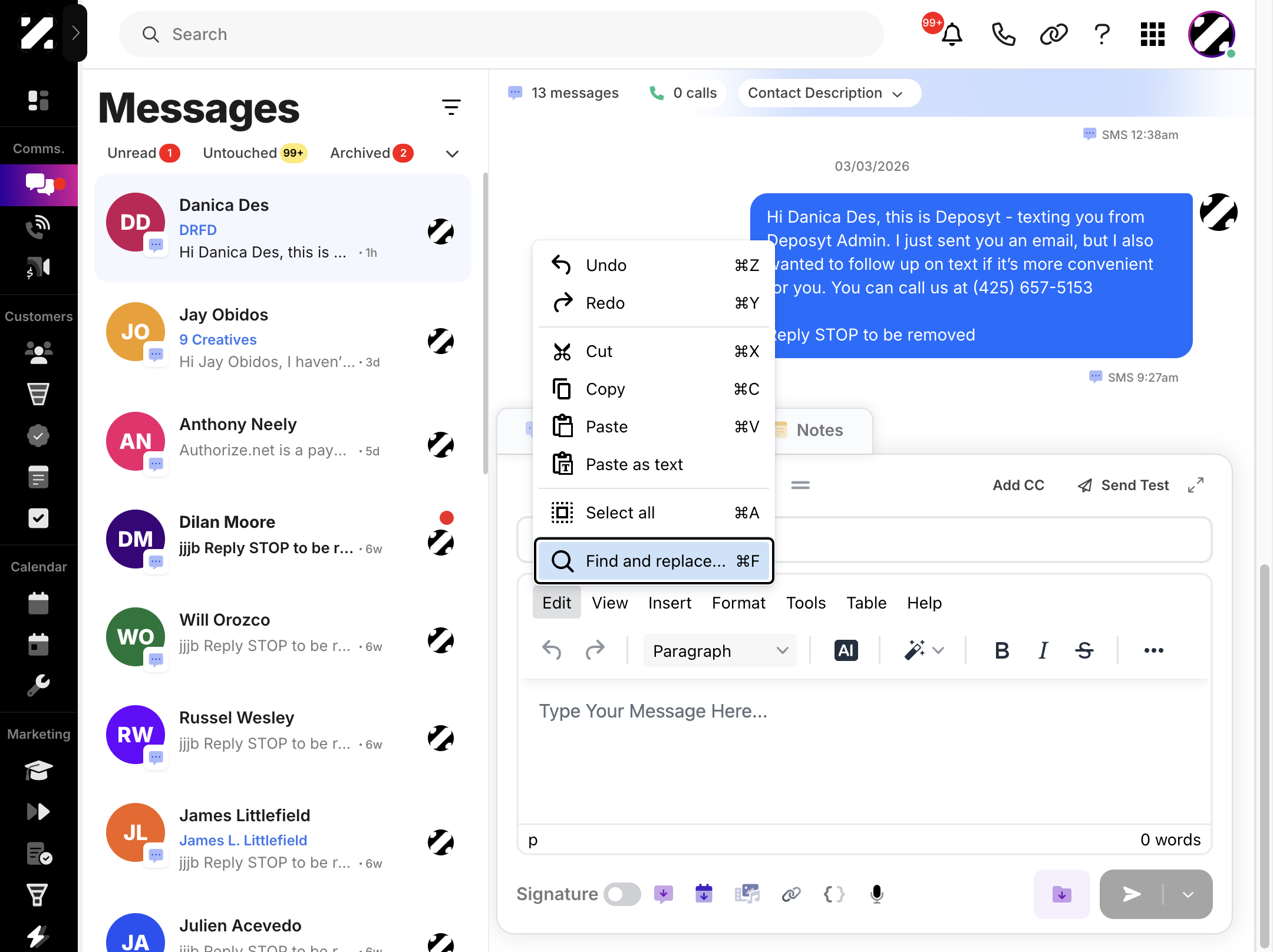Apply bold formatting
Viewport: 1273px width, 952px height.
click(1002, 650)
